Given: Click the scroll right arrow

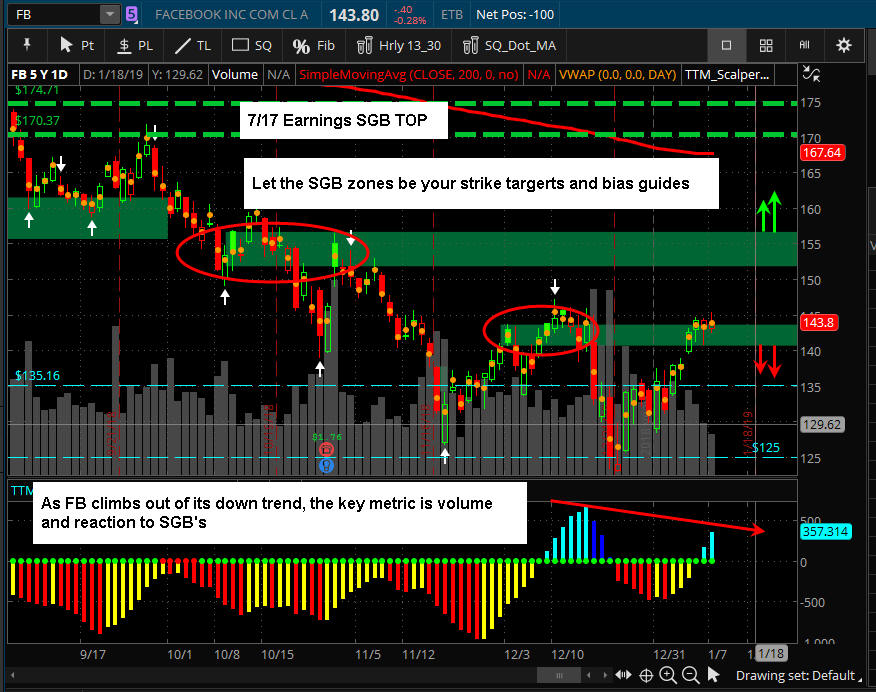Looking at the screenshot, I should pyautogui.click(x=604, y=675).
